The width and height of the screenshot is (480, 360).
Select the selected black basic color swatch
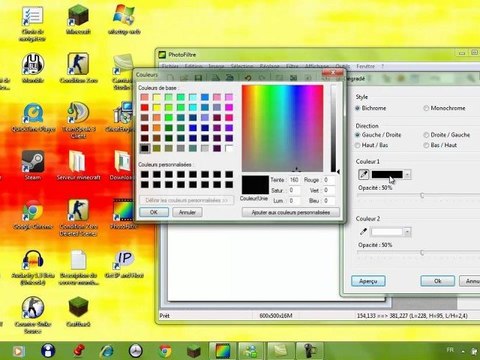click(x=145, y=148)
